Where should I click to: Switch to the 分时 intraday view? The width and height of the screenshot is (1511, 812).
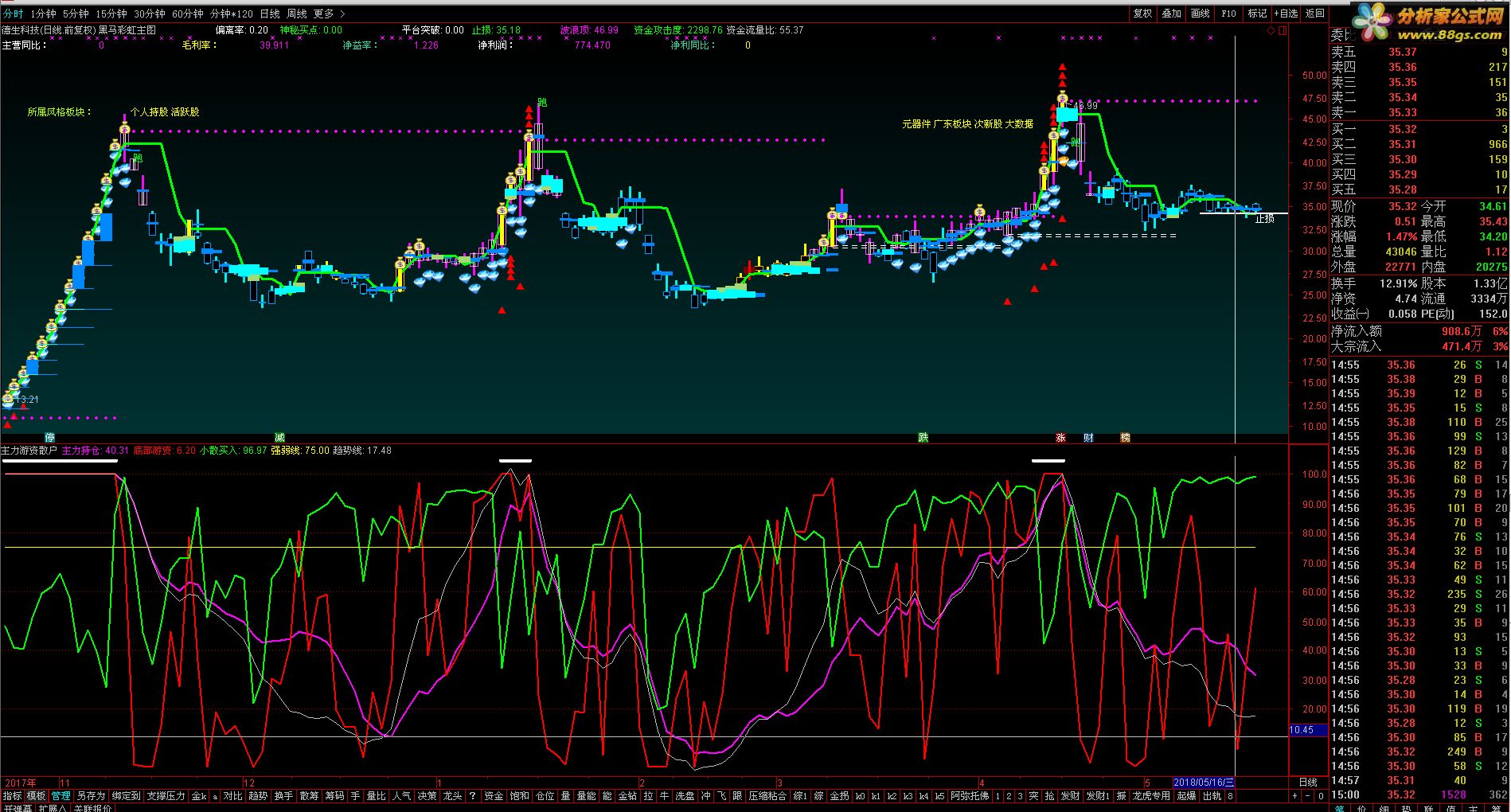point(14,14)
